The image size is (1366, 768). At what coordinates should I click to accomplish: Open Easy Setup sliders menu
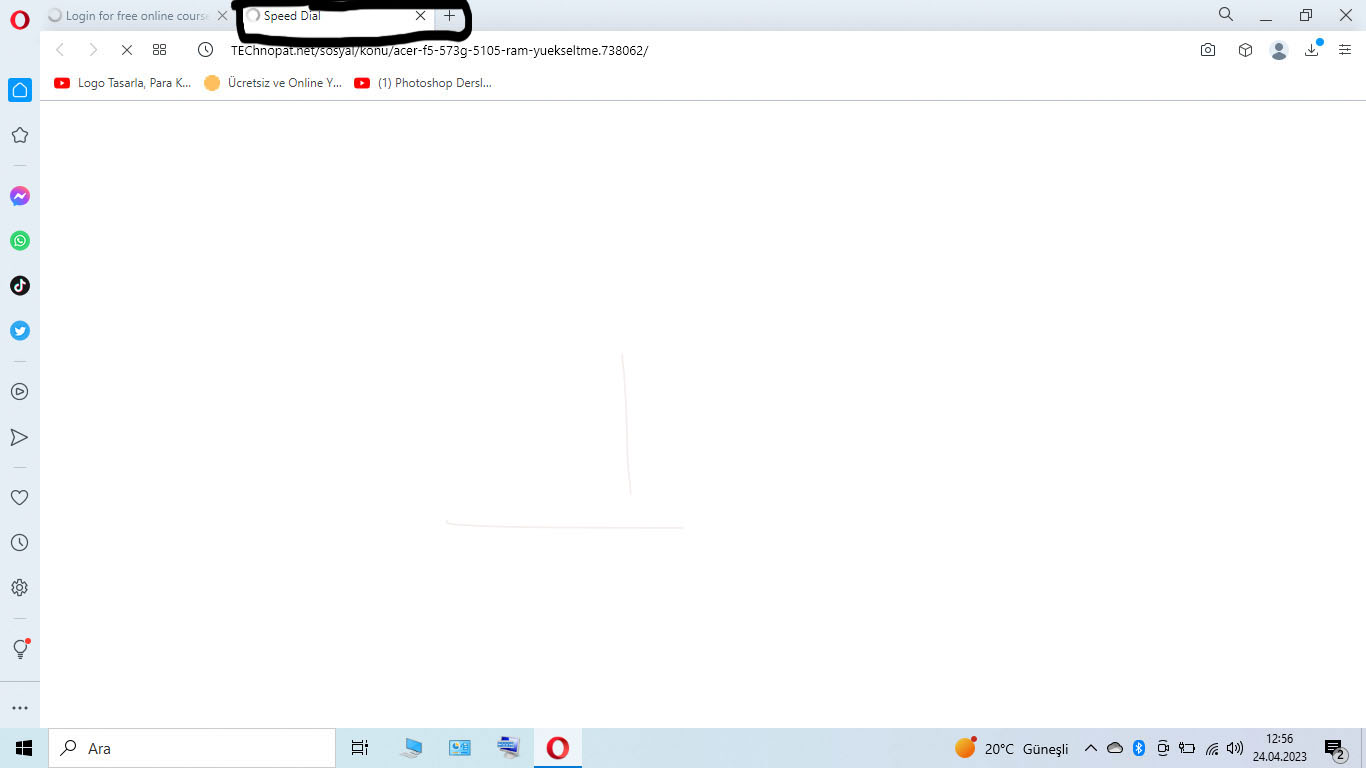(x=1345, y=50)
